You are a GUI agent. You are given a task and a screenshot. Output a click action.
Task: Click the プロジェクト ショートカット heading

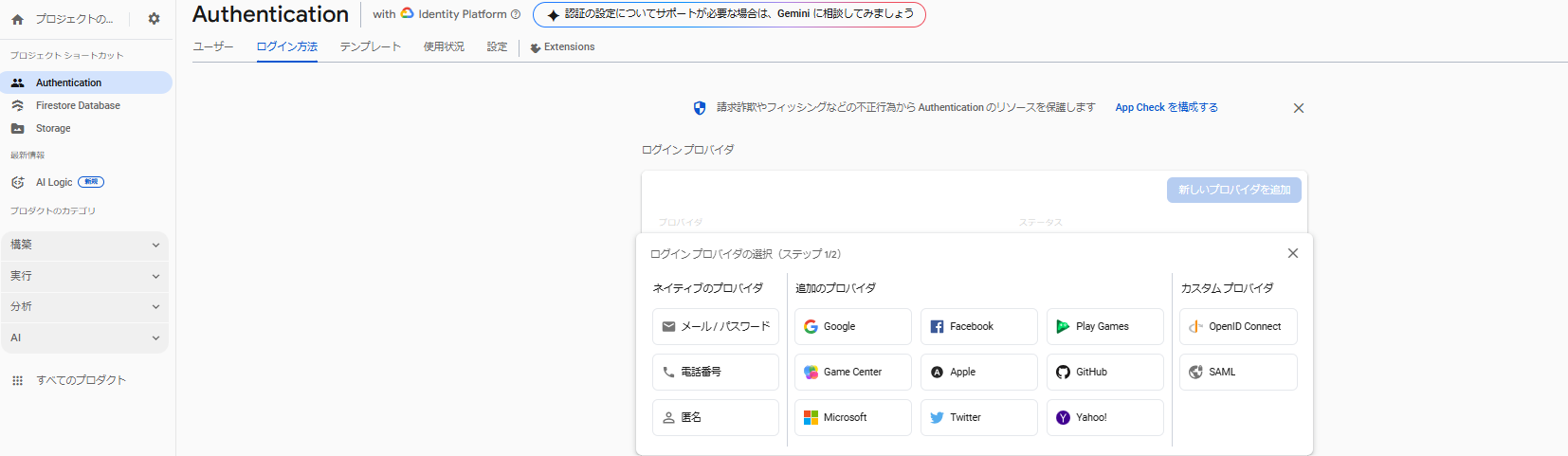click(66, 56)
